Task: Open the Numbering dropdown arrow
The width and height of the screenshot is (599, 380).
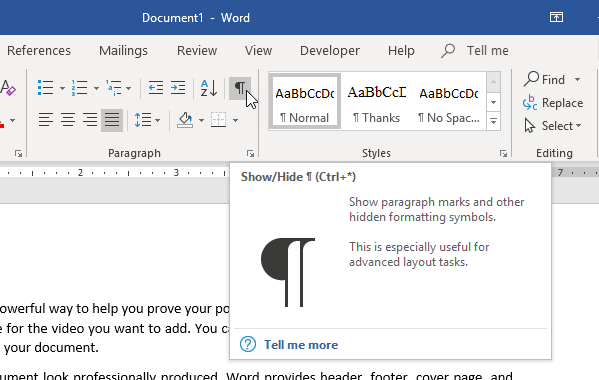Action: point(96,88)
